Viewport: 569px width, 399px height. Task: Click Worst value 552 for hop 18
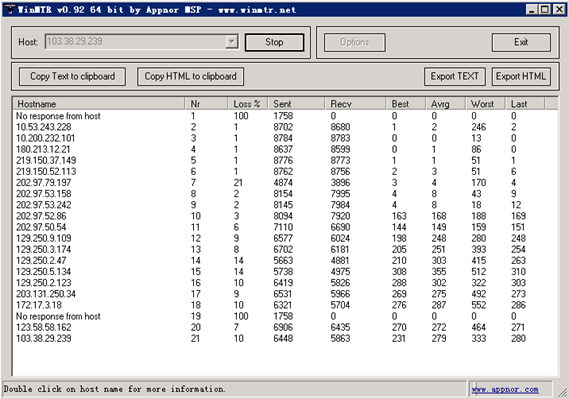479,305
